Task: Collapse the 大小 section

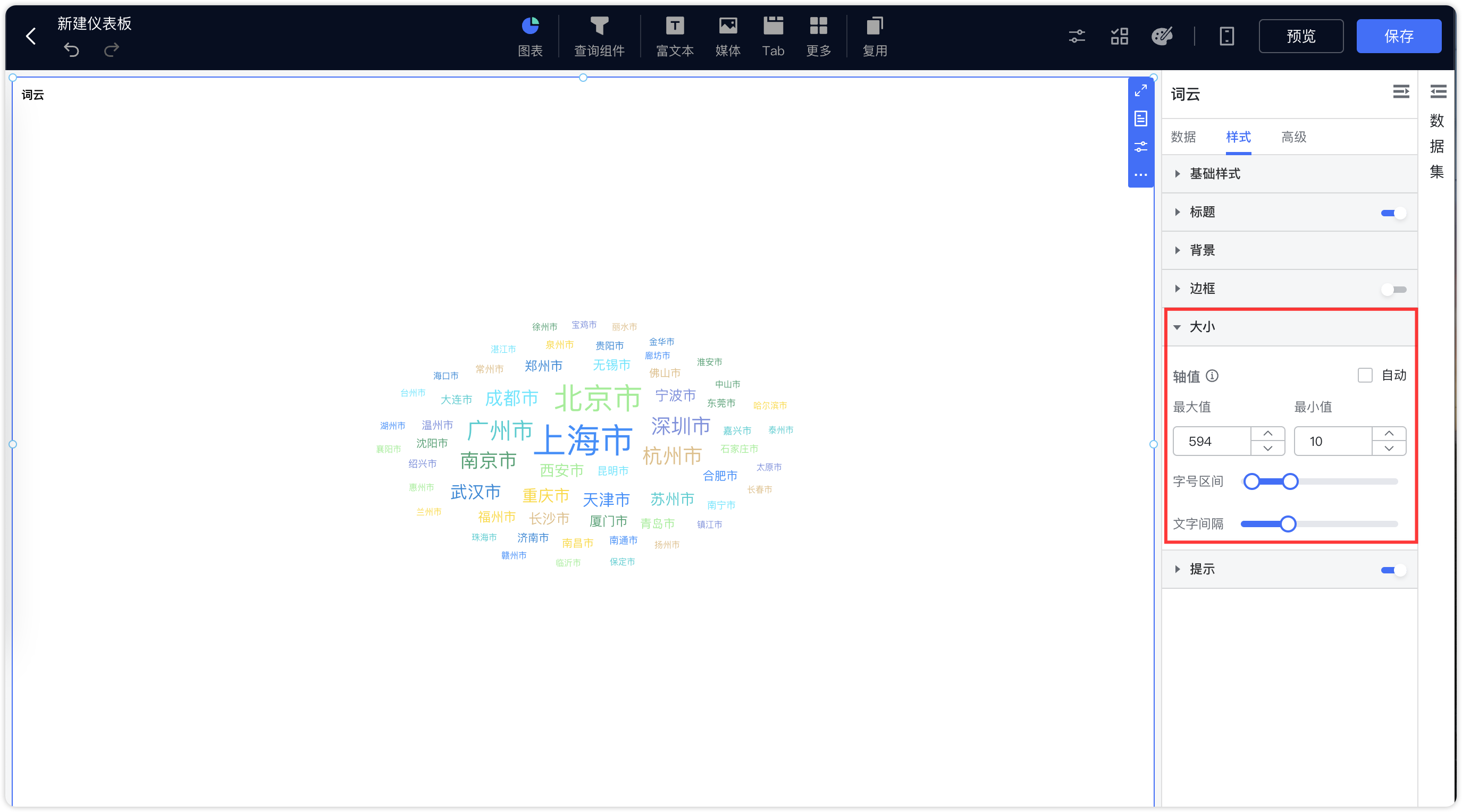Action: pos(1289,327)
